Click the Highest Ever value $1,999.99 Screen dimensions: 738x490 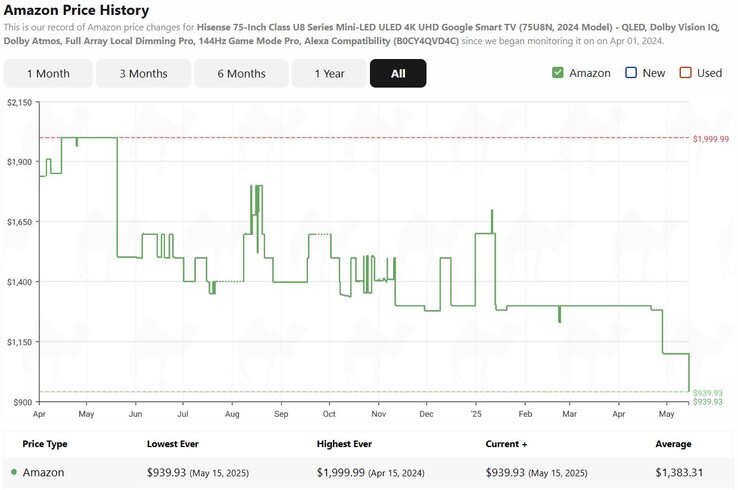(x=341, y=473)
